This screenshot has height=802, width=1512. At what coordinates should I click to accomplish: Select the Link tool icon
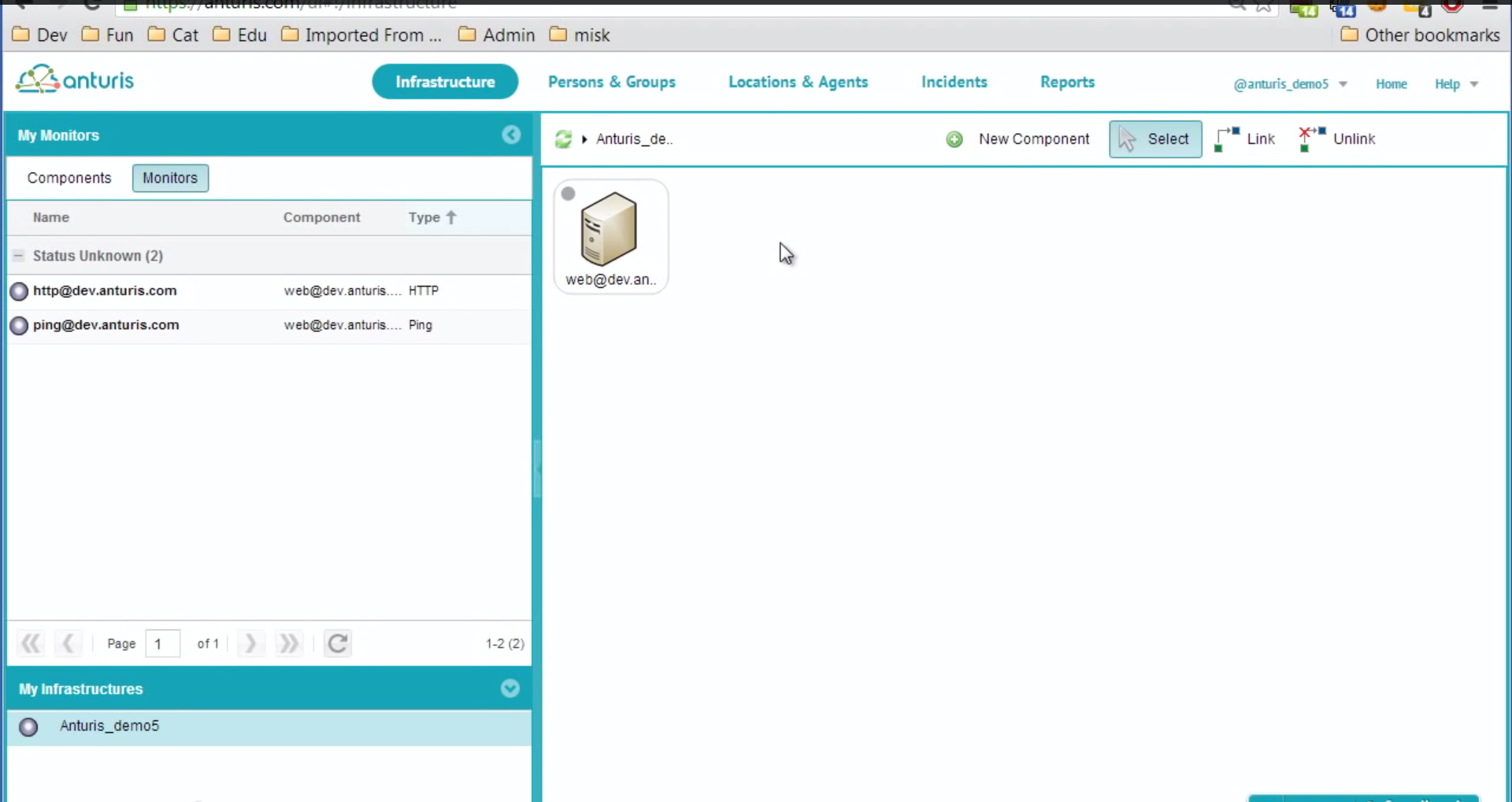pos(1227,139)
